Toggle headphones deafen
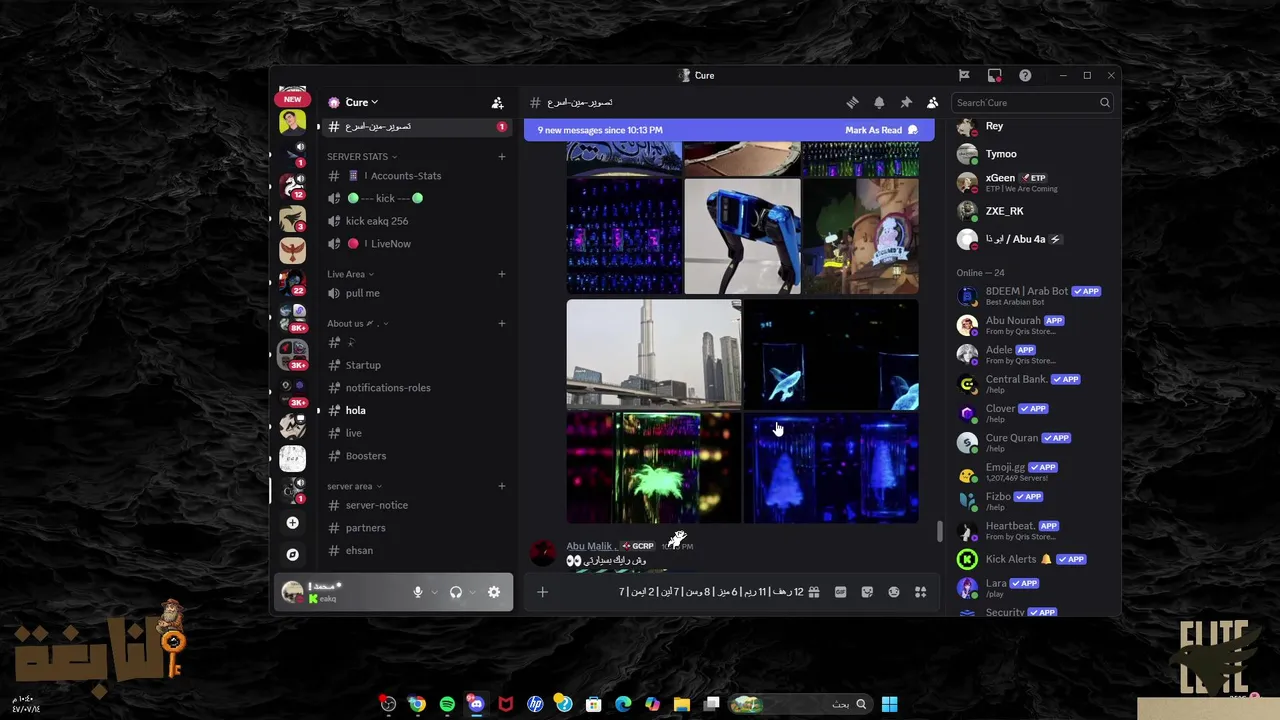 point(456,592)
